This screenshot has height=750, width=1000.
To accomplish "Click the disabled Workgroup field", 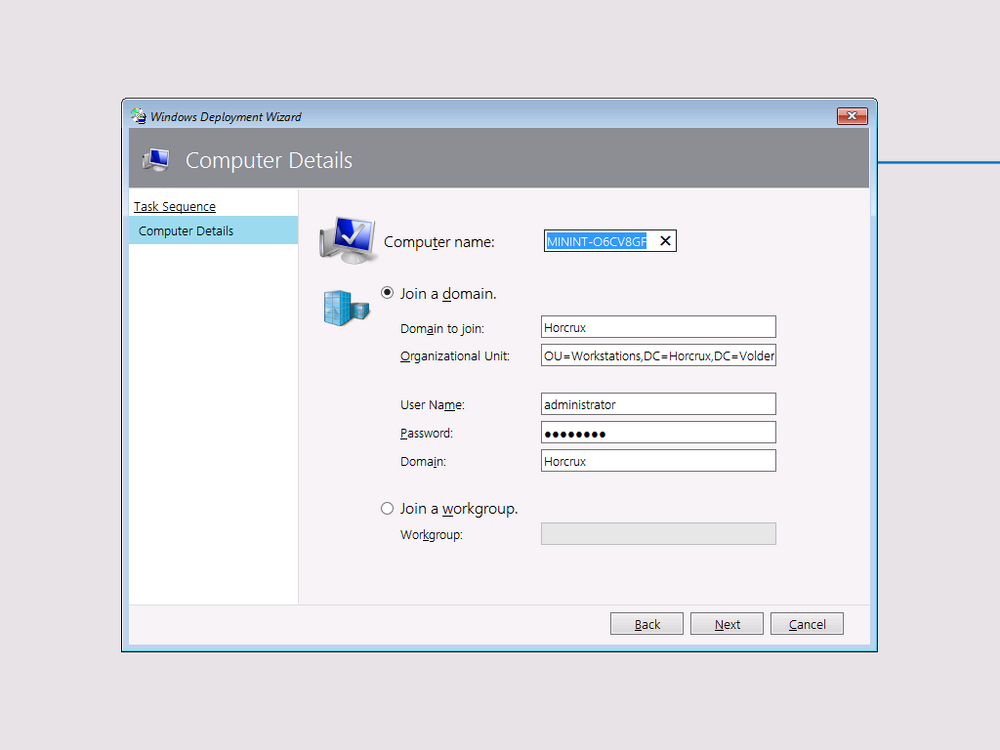I will click(x=658, y=534).
